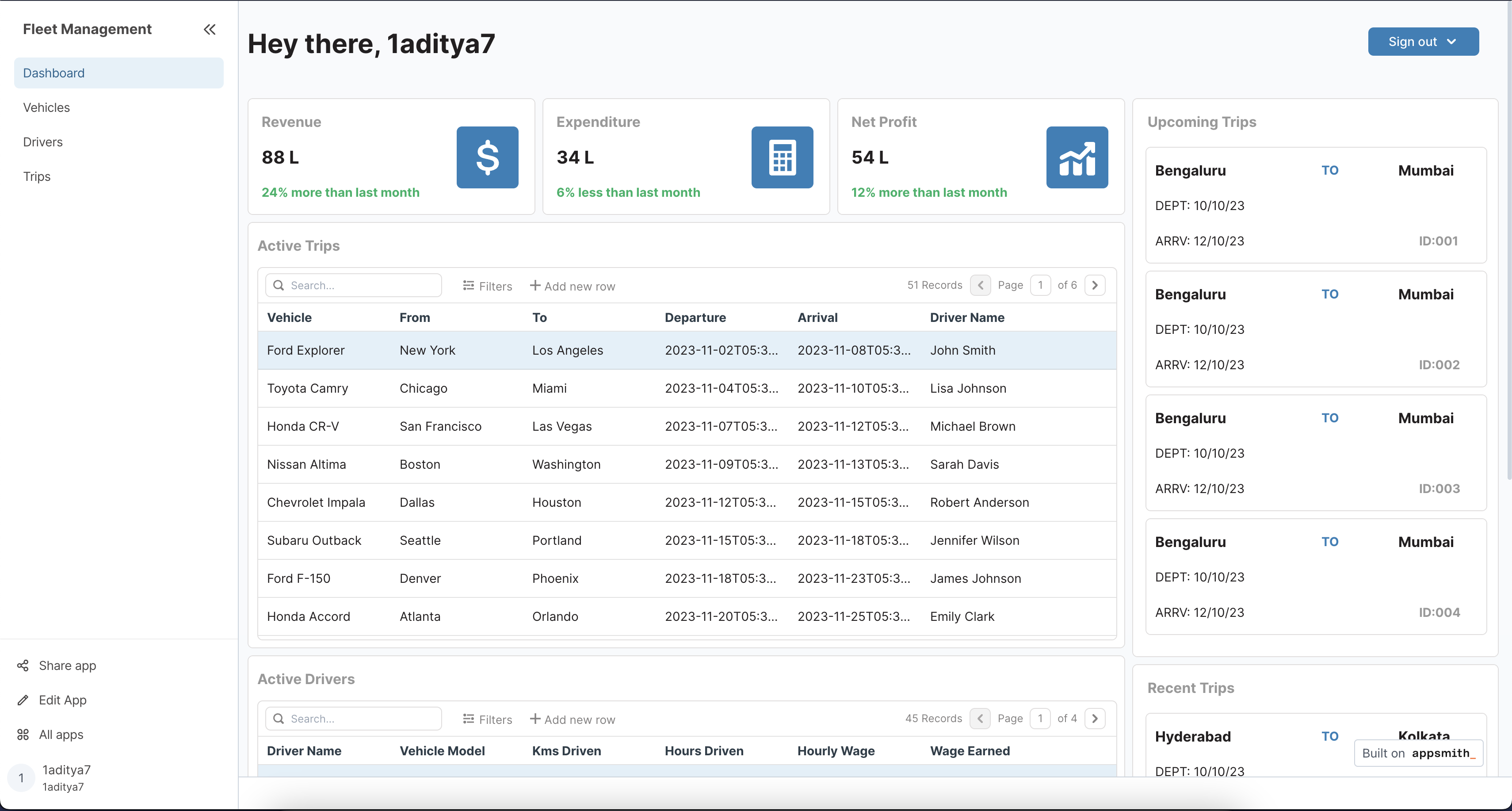The height and width of the screenshot is (811, 1512).
Task: Go to next page of Active Drivers
Action: pos(1095,719)
